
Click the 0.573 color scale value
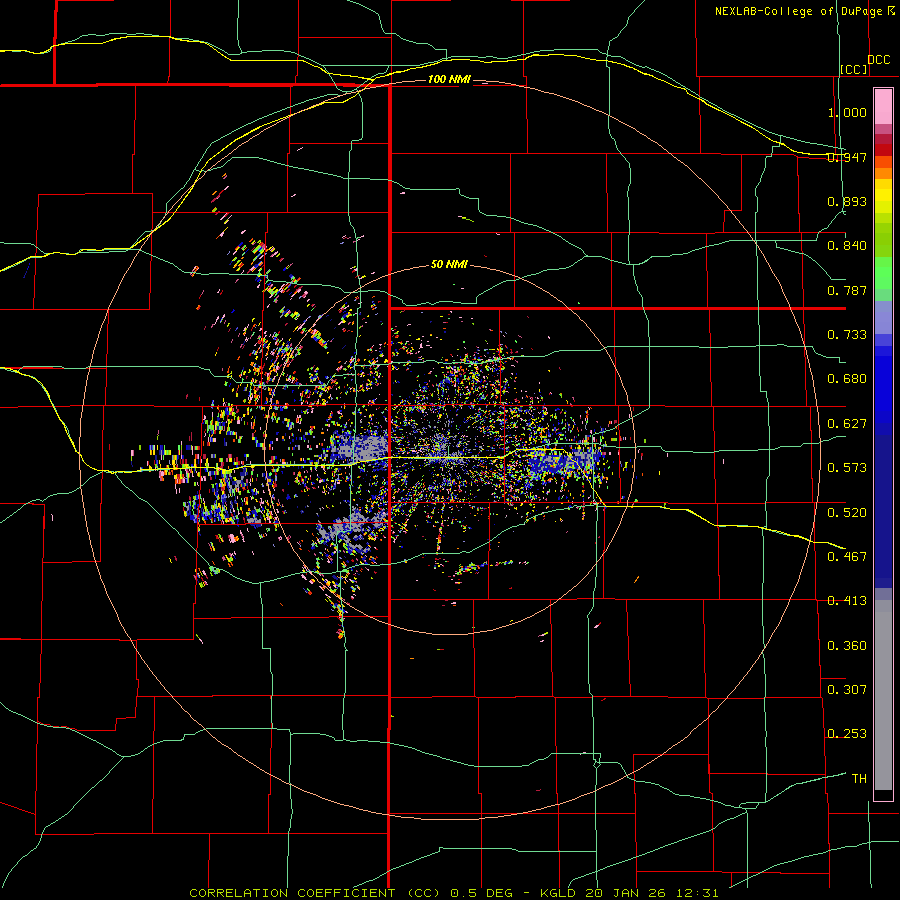847,468
